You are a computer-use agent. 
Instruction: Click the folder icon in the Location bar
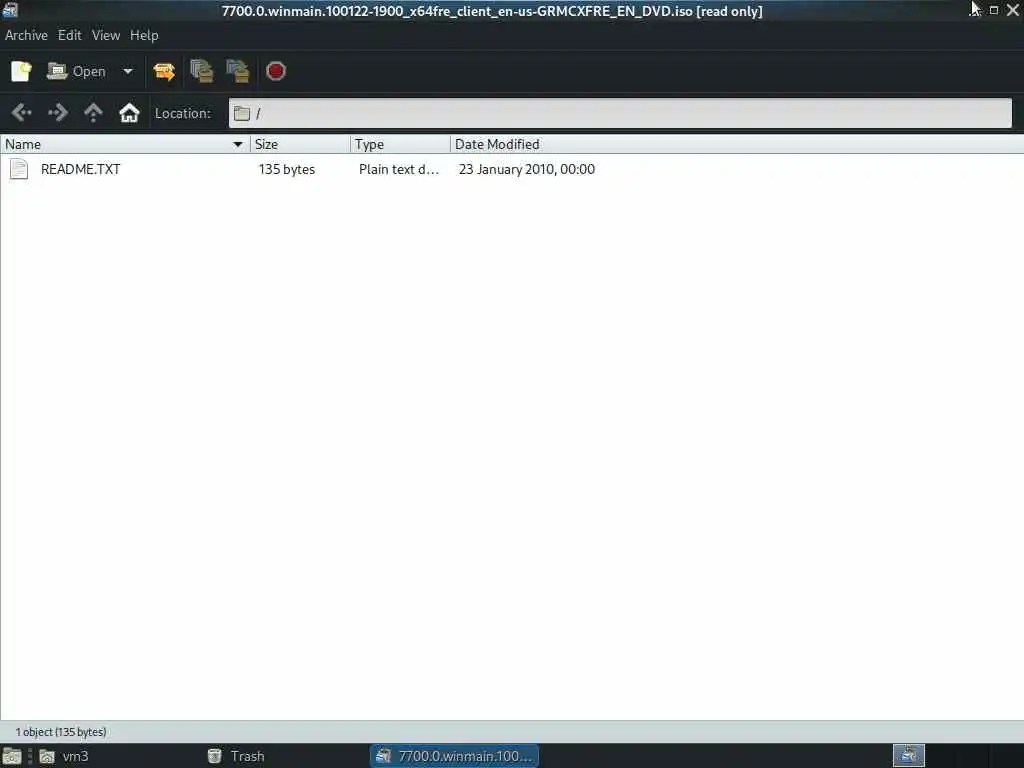tap(242, 113)
